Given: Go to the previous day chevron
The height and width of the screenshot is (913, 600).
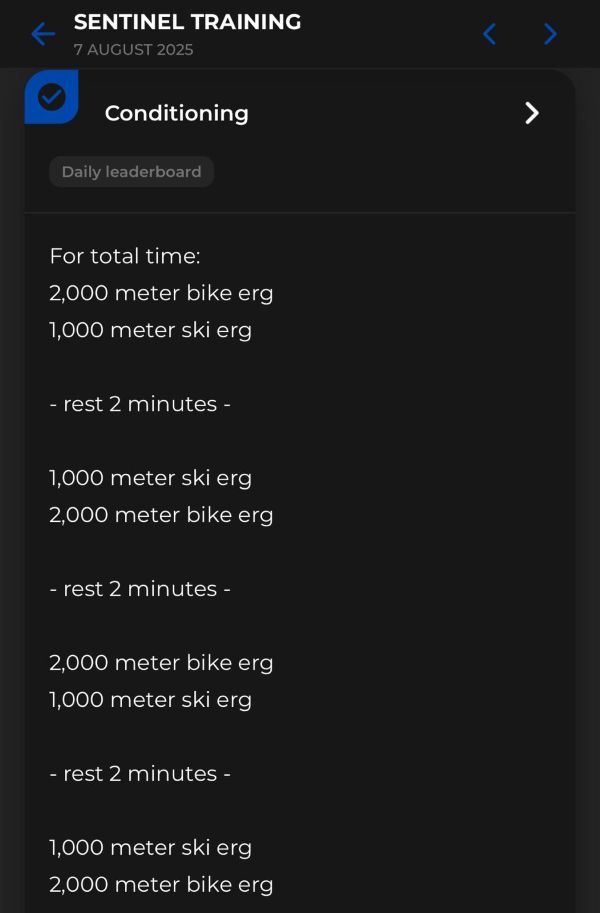Looking at the screenshot, I should pyautogui.click(x=489, y=34).
